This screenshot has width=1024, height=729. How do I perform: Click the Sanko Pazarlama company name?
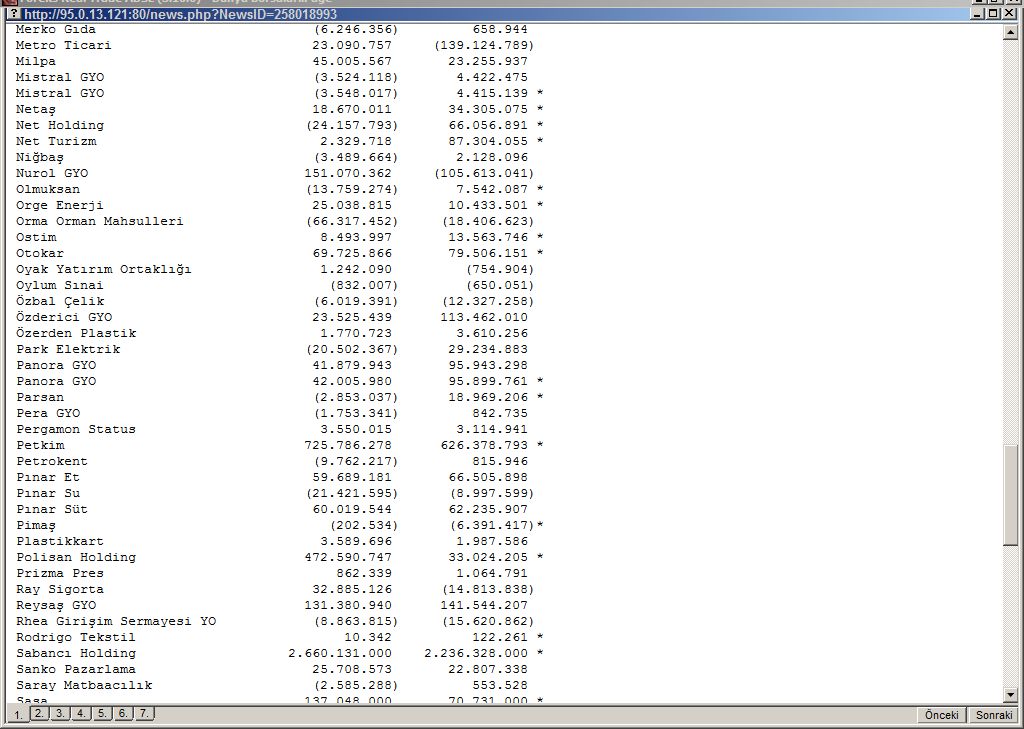(x=76, y=670)
